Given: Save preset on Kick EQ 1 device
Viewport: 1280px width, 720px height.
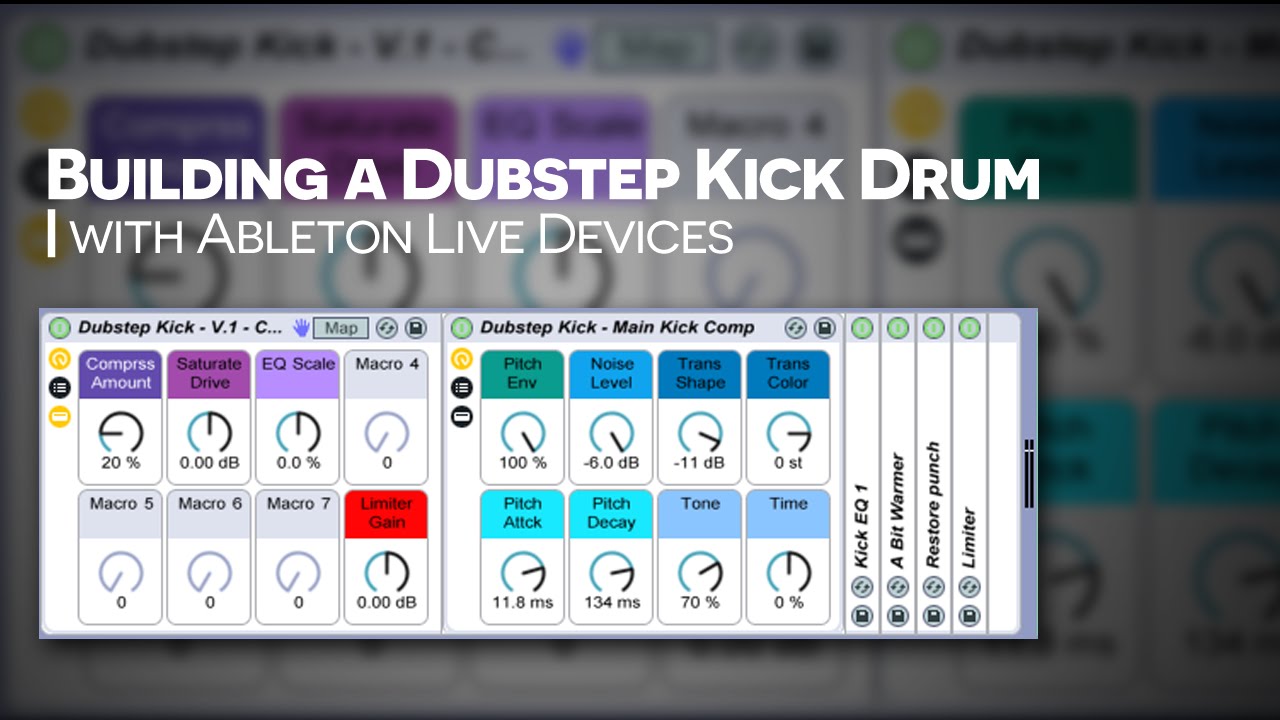Looking at the screenshot, I should pyautogui.click(x=862, y=616).
